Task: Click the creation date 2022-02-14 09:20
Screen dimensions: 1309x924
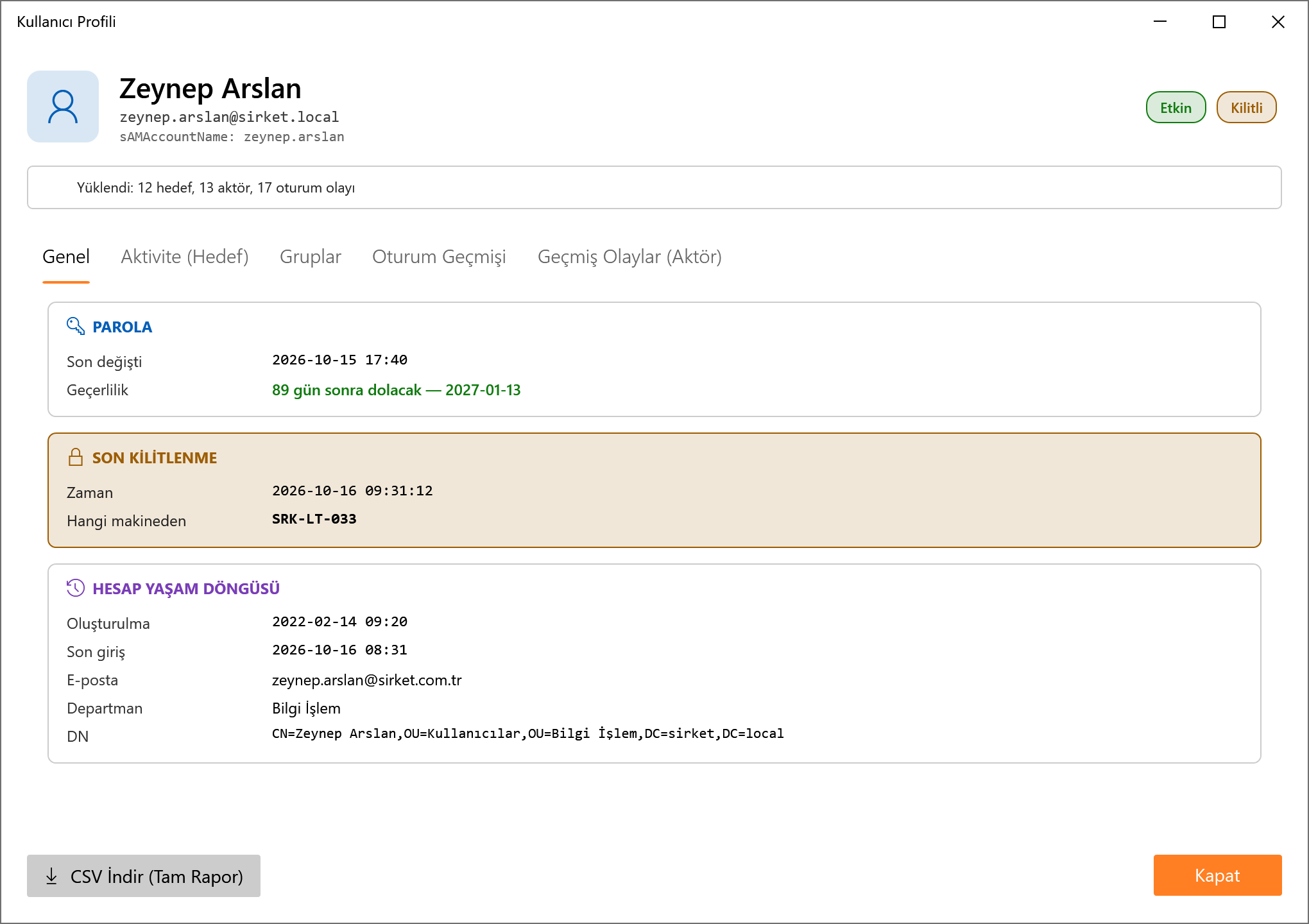Action: click(x=339, y=622)
